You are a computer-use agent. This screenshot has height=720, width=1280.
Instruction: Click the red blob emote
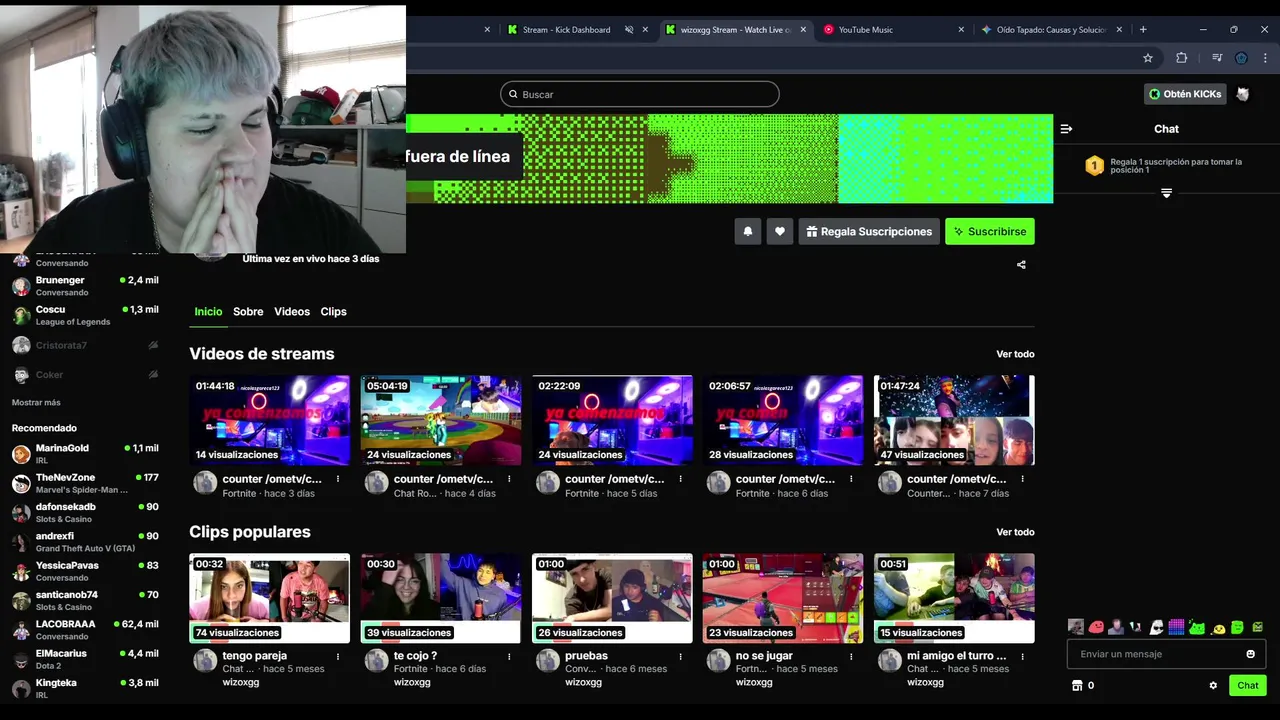tap(1096, 627)
